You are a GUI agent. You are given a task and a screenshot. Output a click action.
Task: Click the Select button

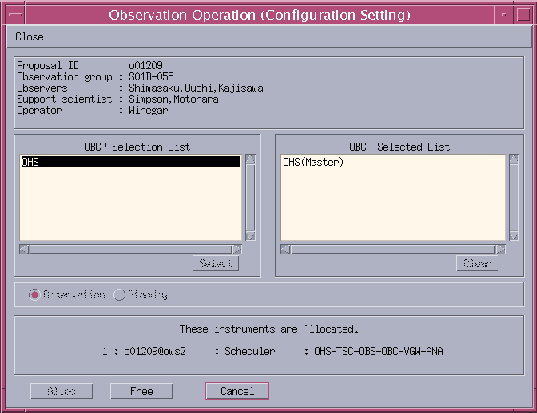coord(216,263)
